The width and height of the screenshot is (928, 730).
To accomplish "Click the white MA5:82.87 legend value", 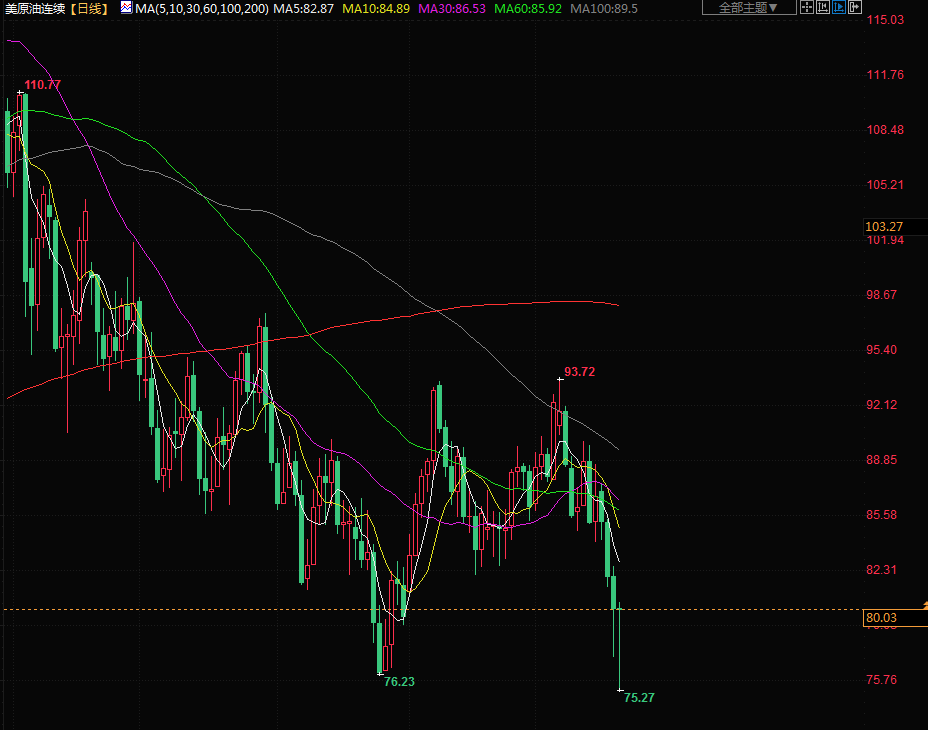I will coord(304,8).
